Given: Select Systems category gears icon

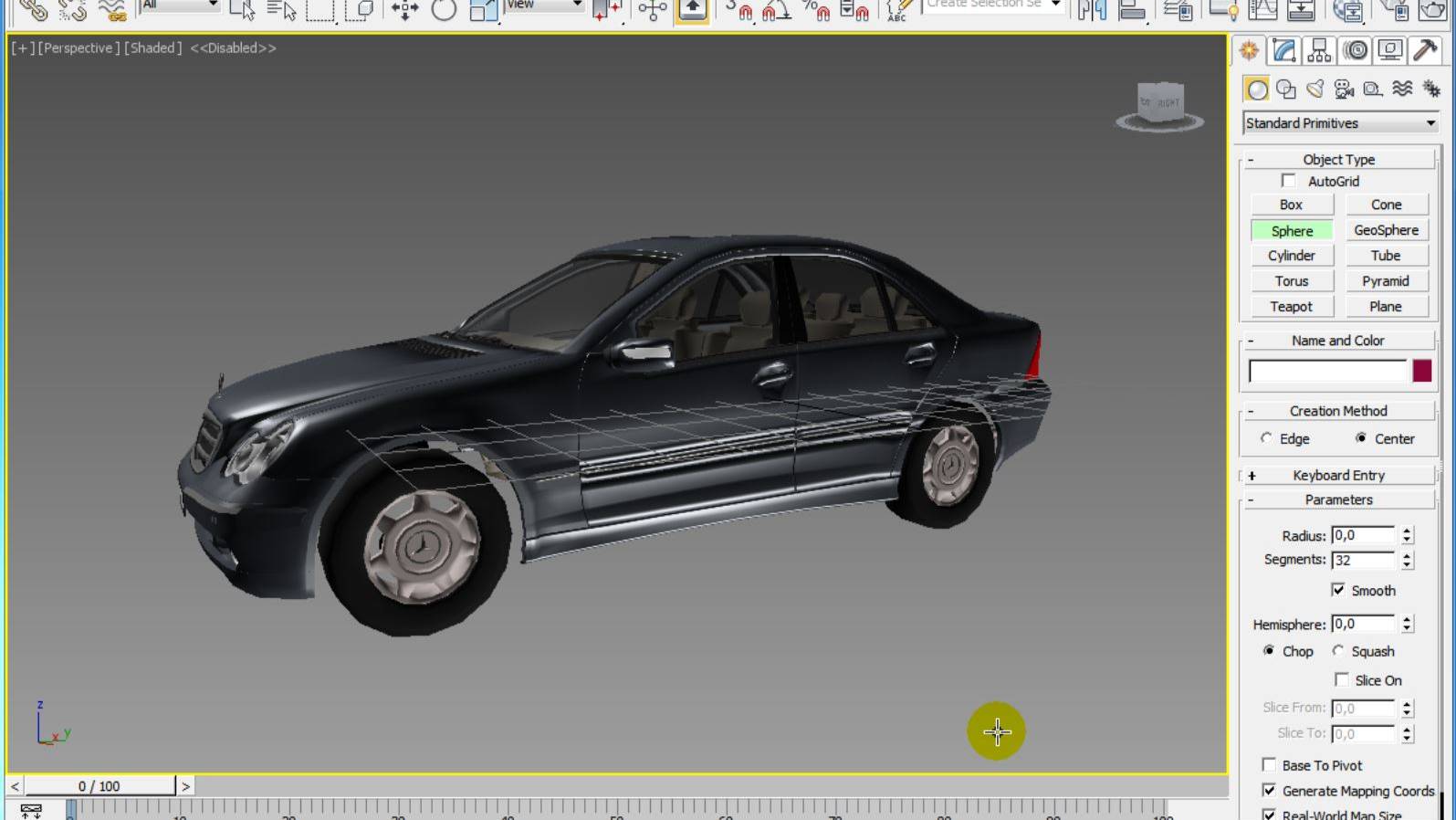Looking at the screenshot, I should click(1431, 89).
